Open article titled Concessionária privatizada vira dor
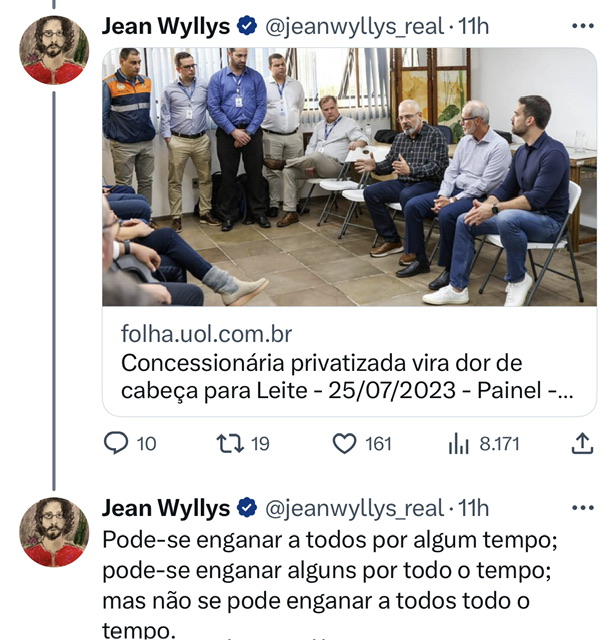Viewport: 615px width, 640px height. 348,377
